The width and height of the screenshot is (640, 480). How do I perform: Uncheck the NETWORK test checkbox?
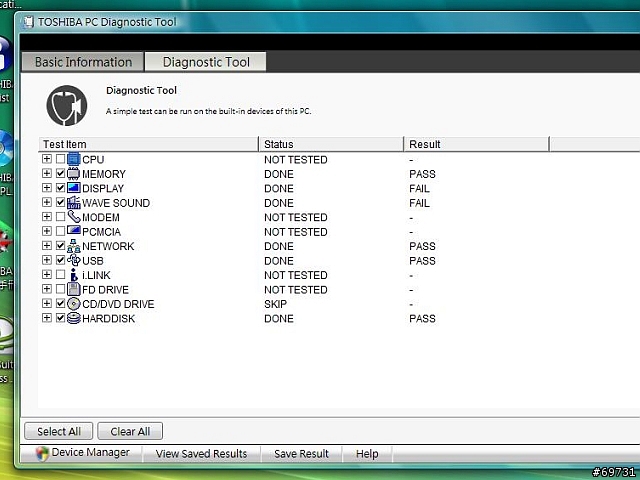[60, 246]
